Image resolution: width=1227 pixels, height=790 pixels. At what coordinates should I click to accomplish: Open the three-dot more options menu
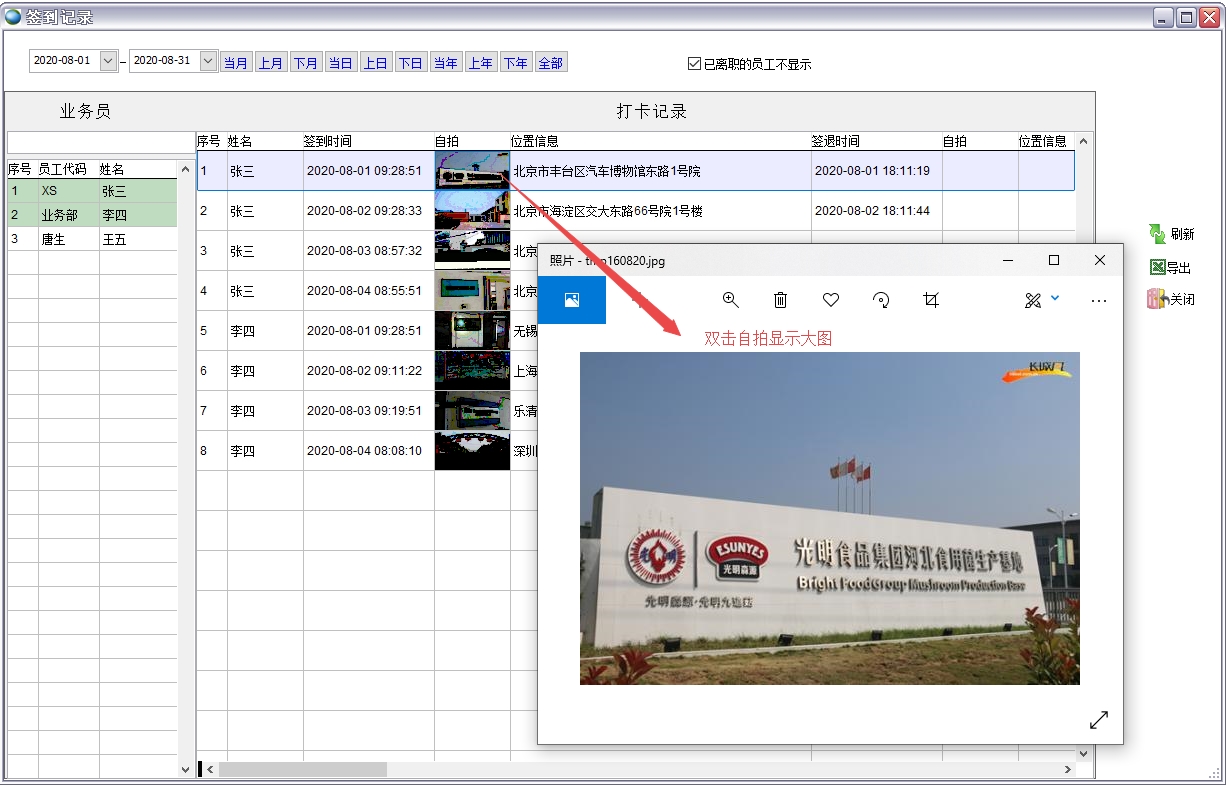1099,300
